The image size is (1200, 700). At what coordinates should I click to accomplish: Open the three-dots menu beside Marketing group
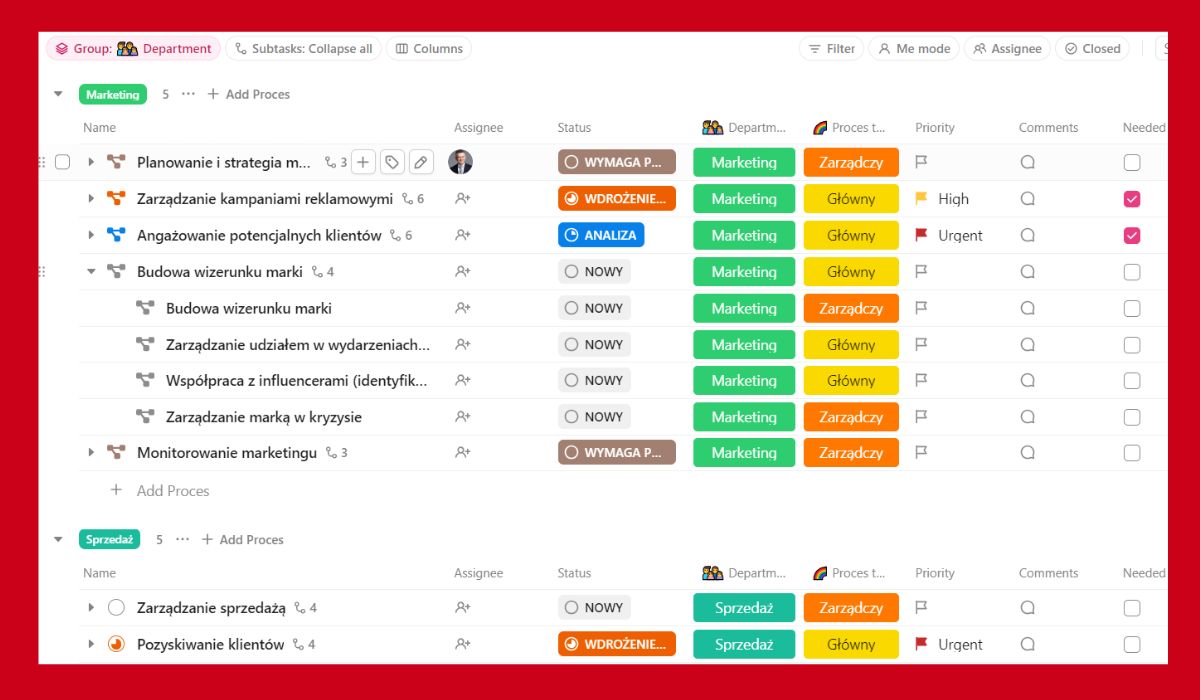tap(188, 94)
